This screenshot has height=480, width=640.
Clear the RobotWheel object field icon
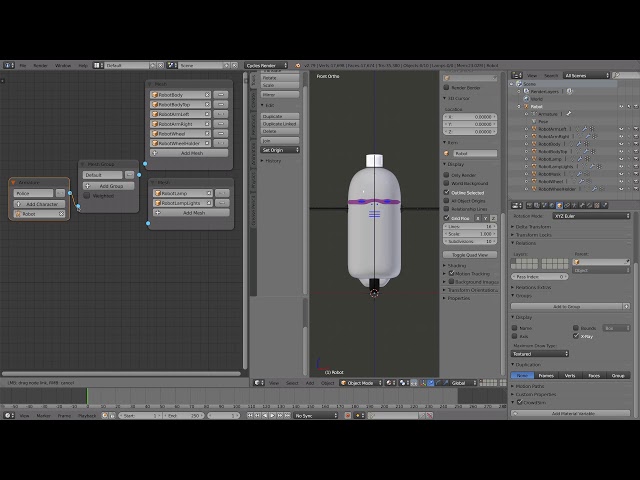207,133
